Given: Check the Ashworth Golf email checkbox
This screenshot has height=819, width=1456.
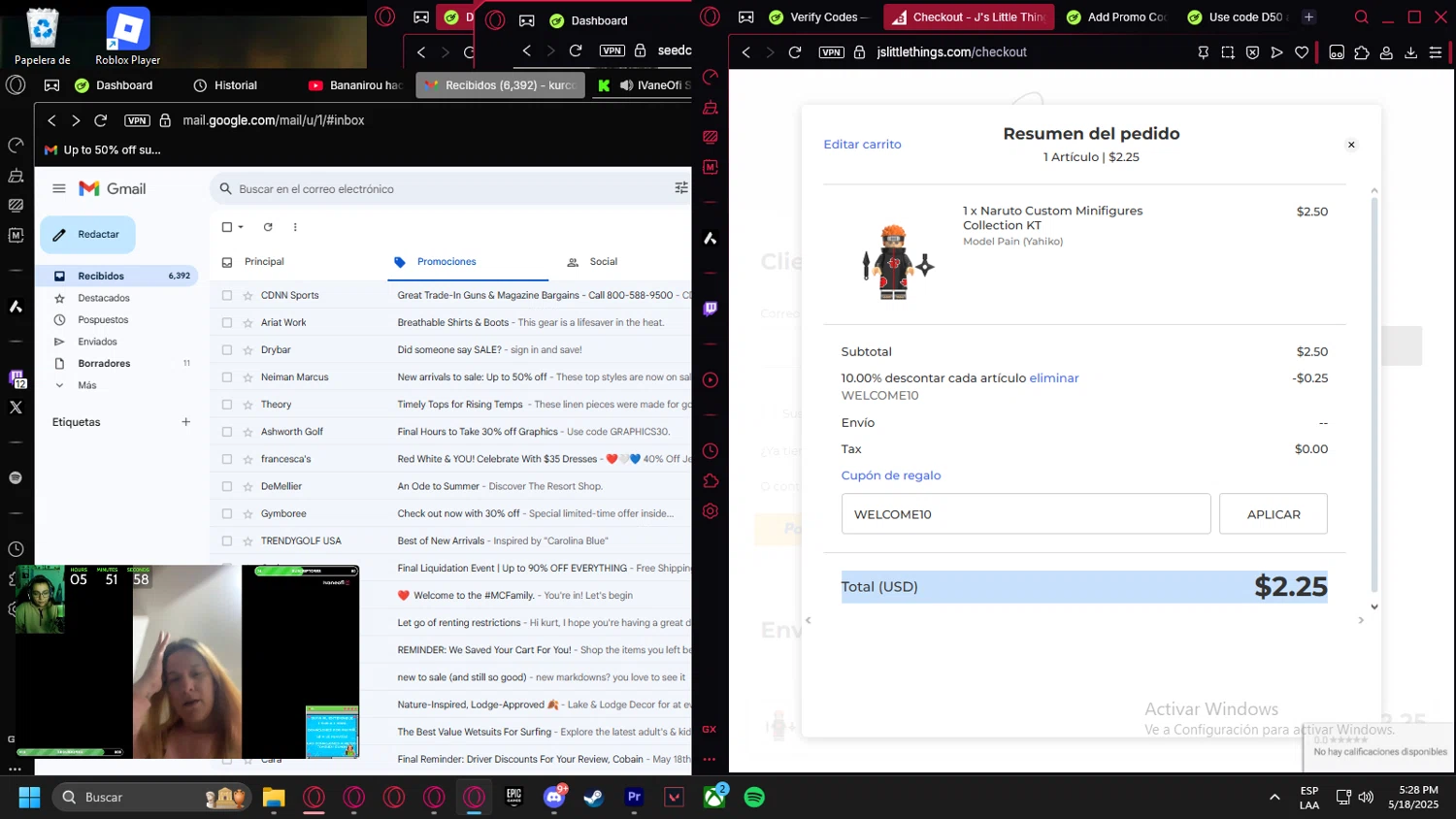Looking at the screenshot, I should point(227,432).
